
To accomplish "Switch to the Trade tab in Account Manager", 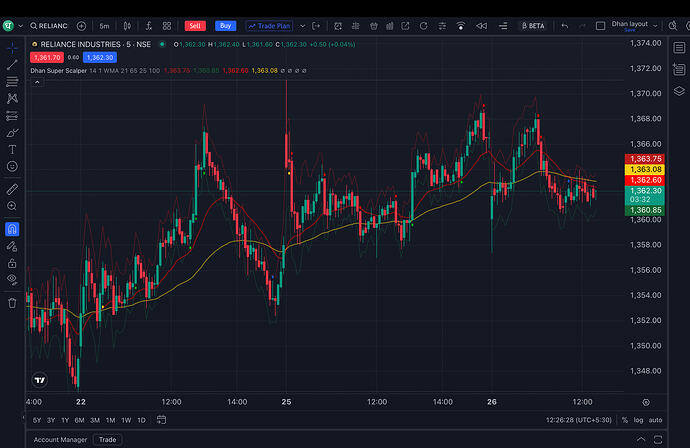I will click(x=107, y=440).
